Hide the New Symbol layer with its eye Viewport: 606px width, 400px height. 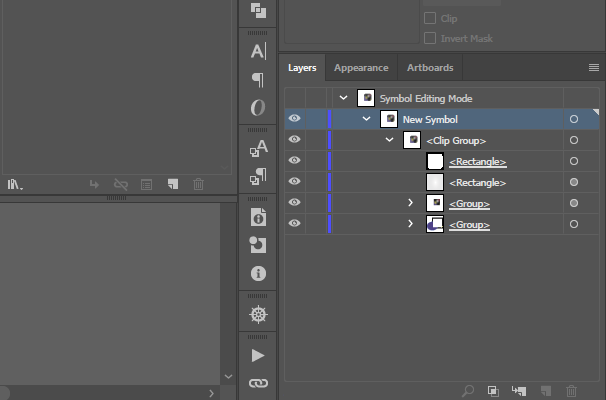point(294,118)
